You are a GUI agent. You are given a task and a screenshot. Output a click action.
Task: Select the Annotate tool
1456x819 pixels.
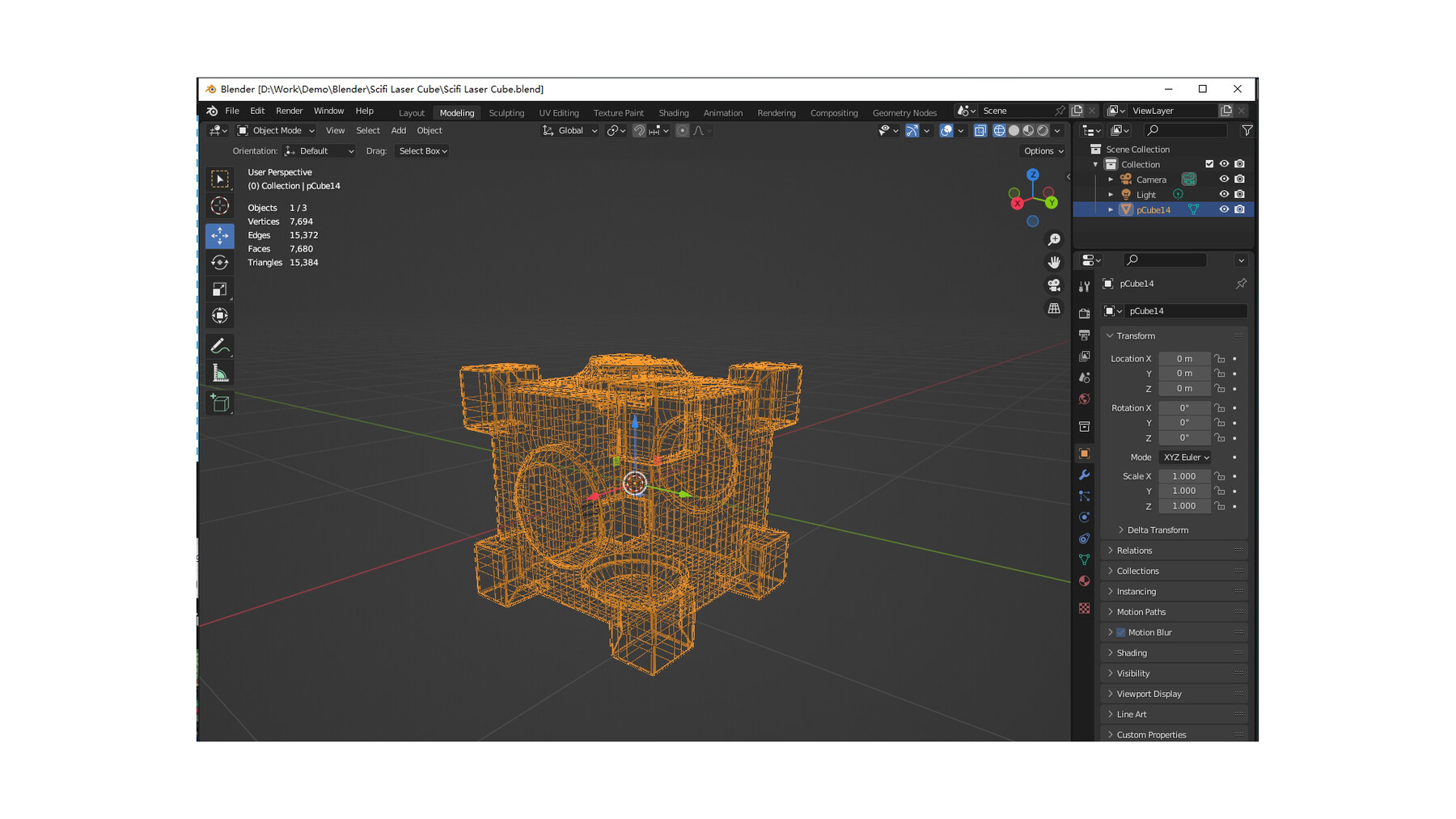tap(220, 346)
